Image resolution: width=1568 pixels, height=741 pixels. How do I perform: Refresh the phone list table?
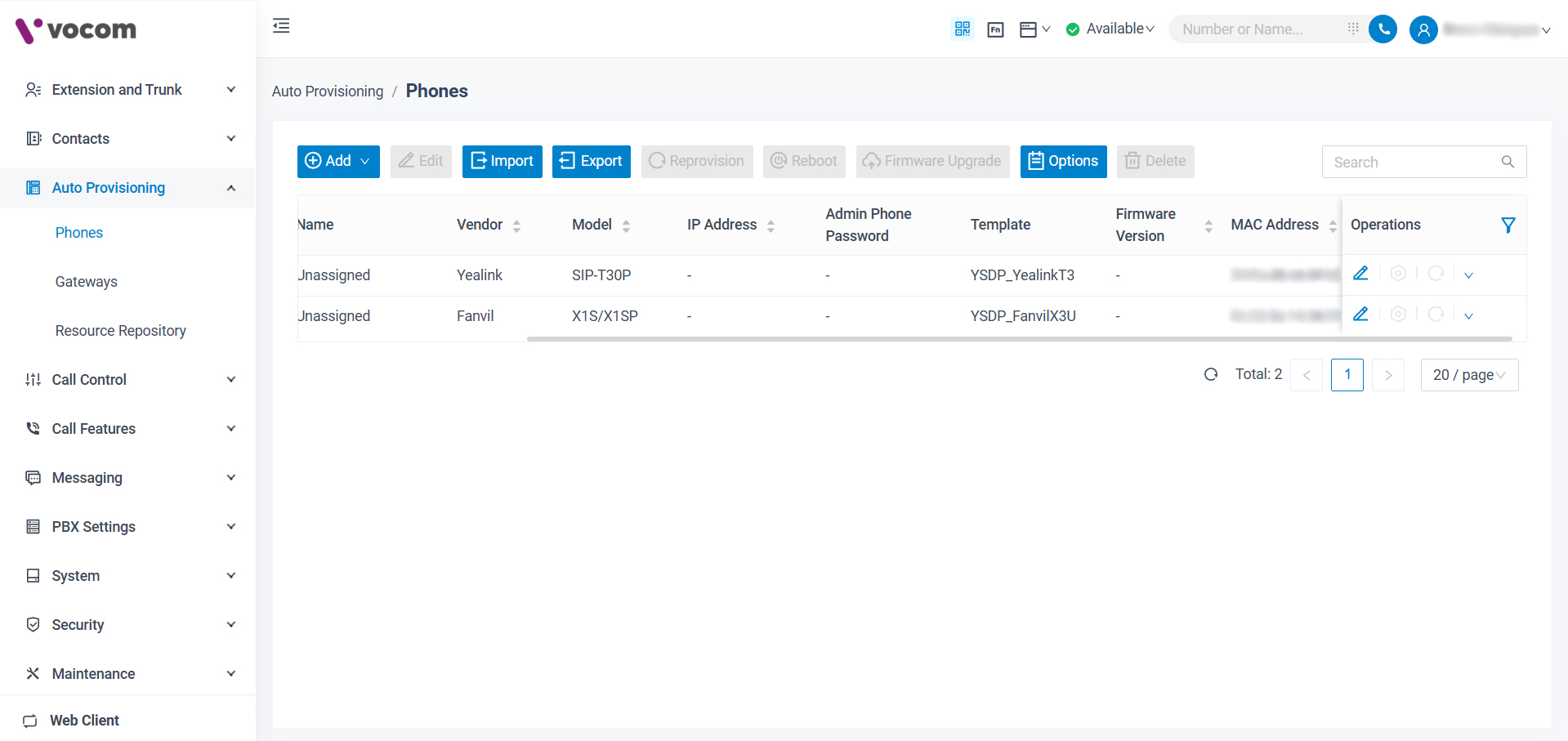coord(1211,374)
